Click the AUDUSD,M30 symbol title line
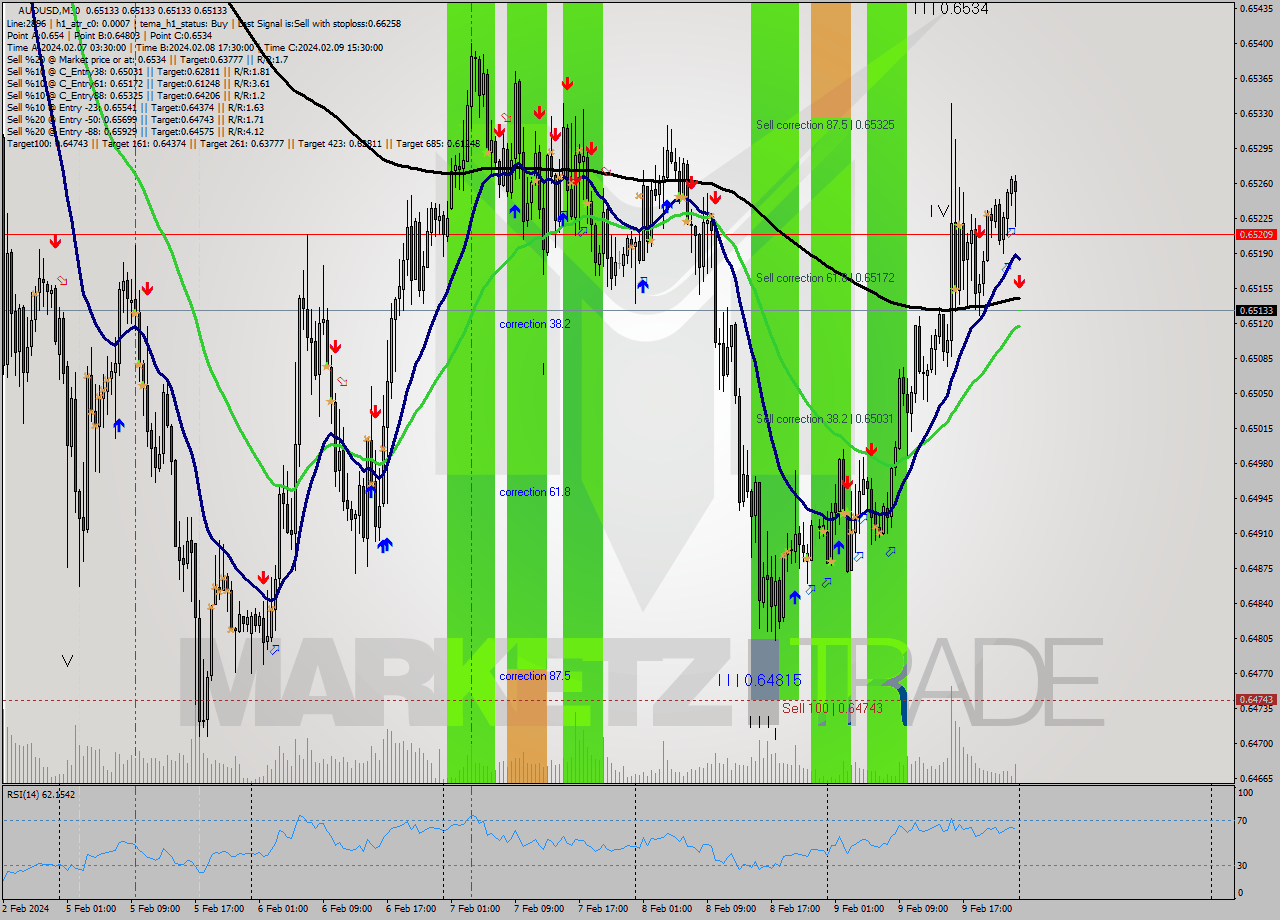The image size is (1280, 920). coord(122,10)
